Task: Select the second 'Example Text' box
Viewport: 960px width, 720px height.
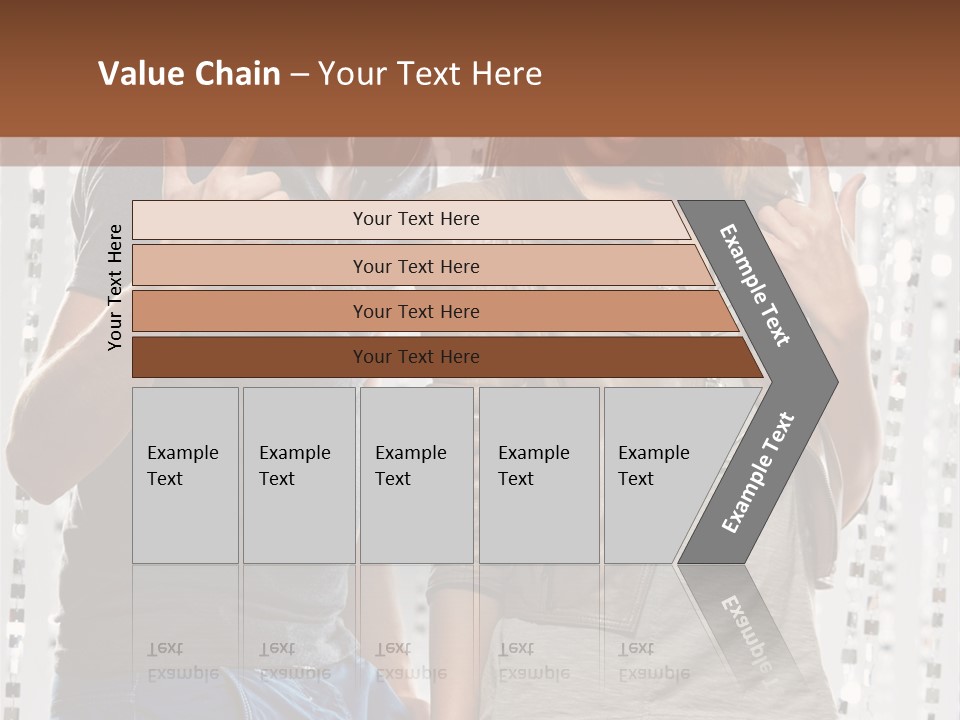Action: pos(298,475)
